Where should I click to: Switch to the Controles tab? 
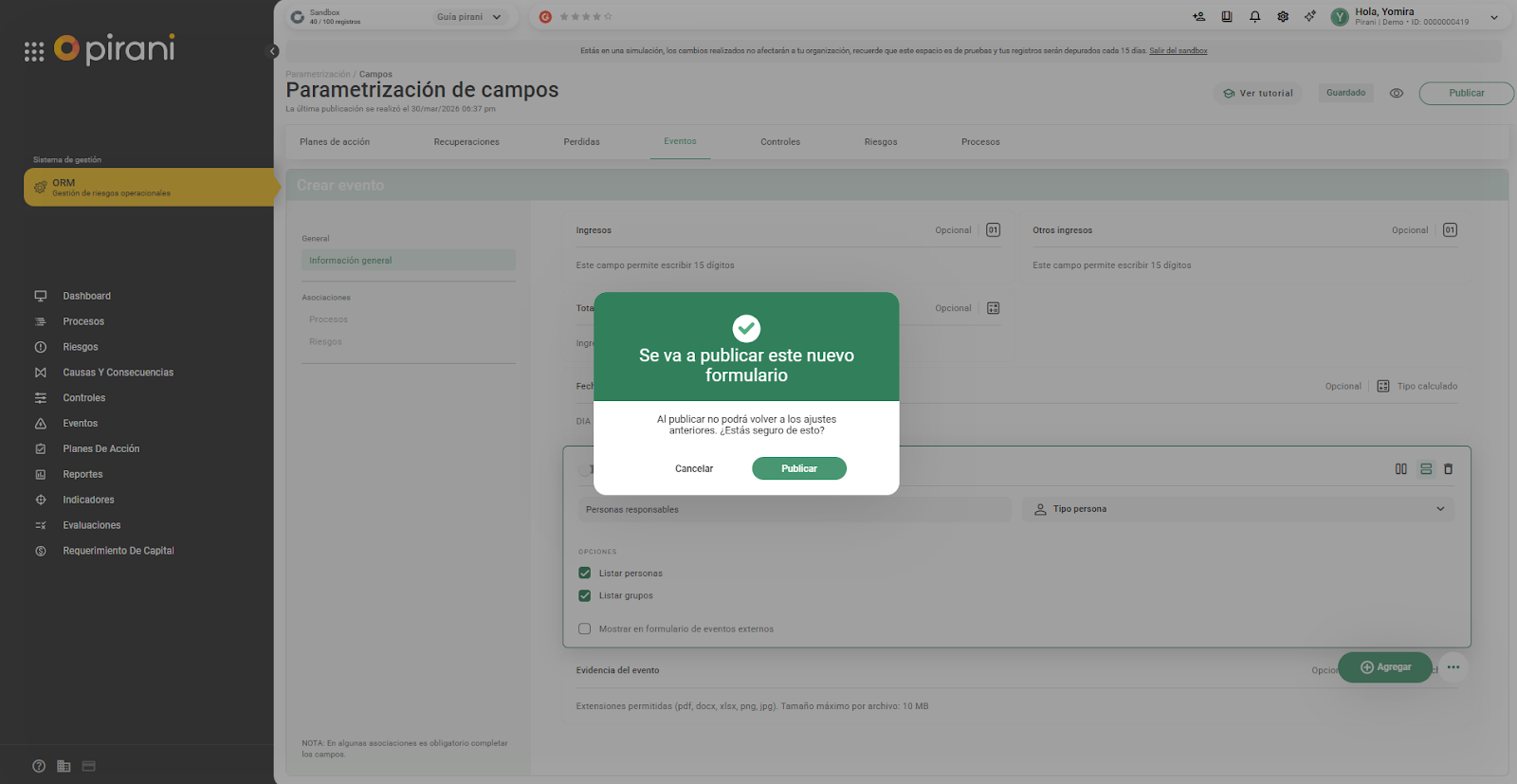[x=779, y=142]
